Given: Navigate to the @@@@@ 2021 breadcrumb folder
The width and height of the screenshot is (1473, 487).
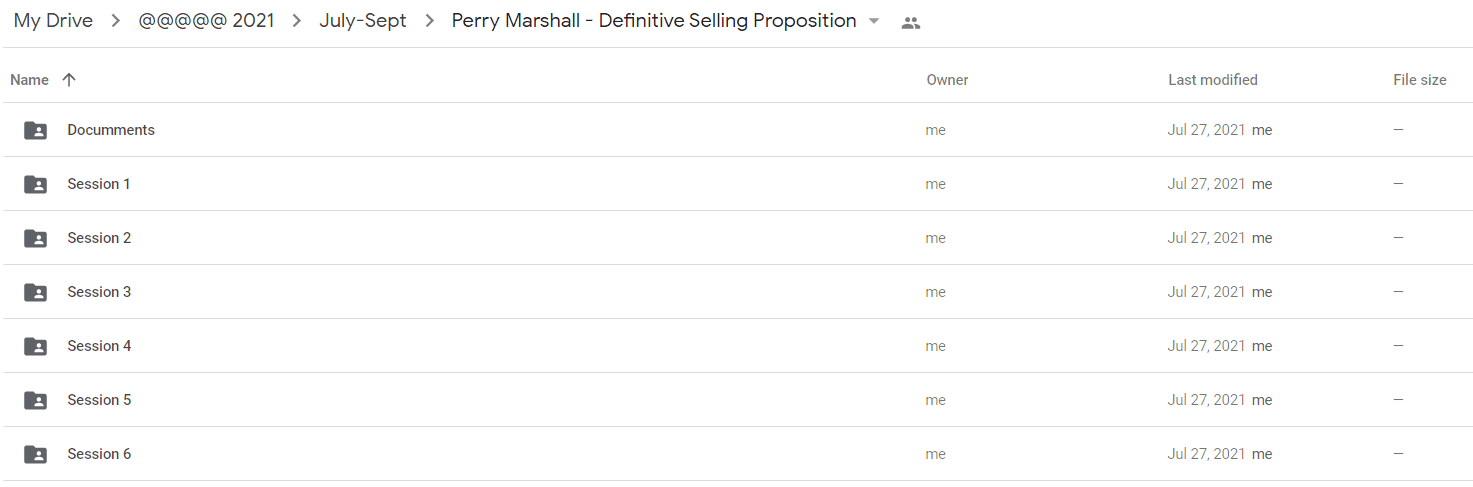Looking at the screenshot, I should pyautogui.click(x=206, y=21).
